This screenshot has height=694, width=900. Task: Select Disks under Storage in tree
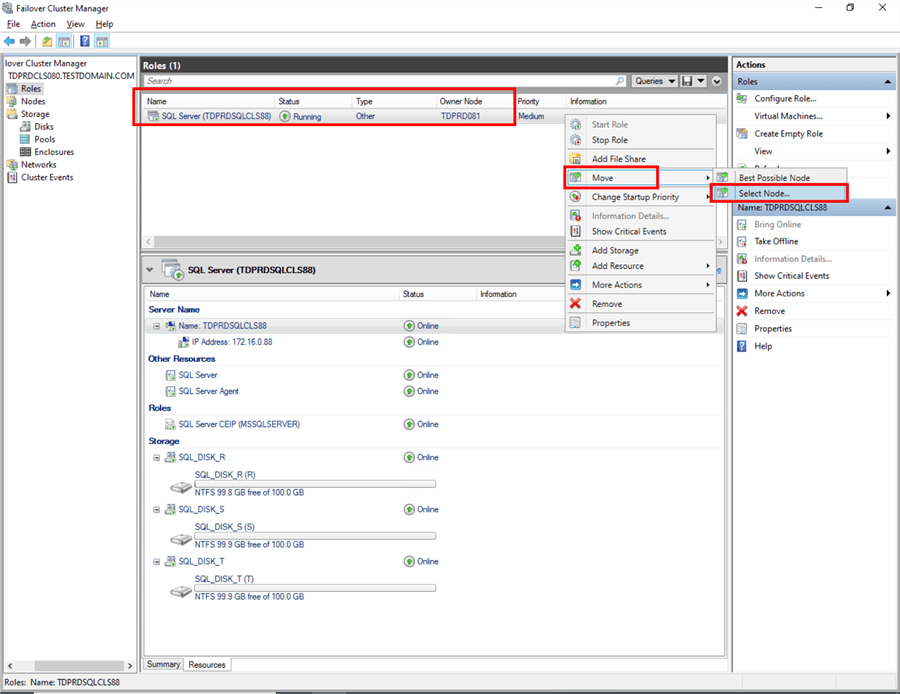coord(44,127)
